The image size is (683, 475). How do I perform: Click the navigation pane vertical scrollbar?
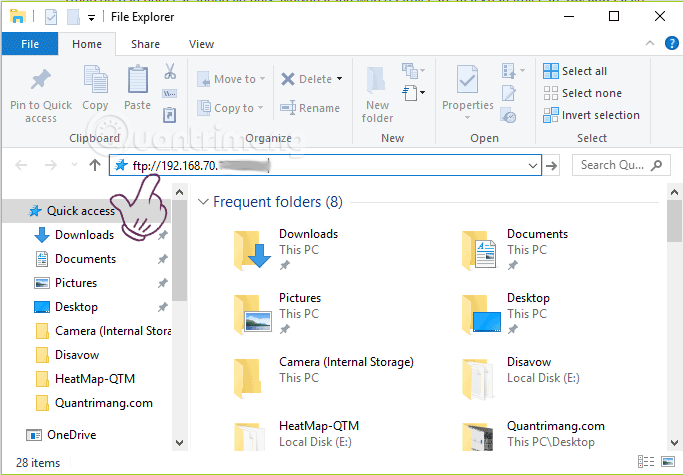point(180,260)
